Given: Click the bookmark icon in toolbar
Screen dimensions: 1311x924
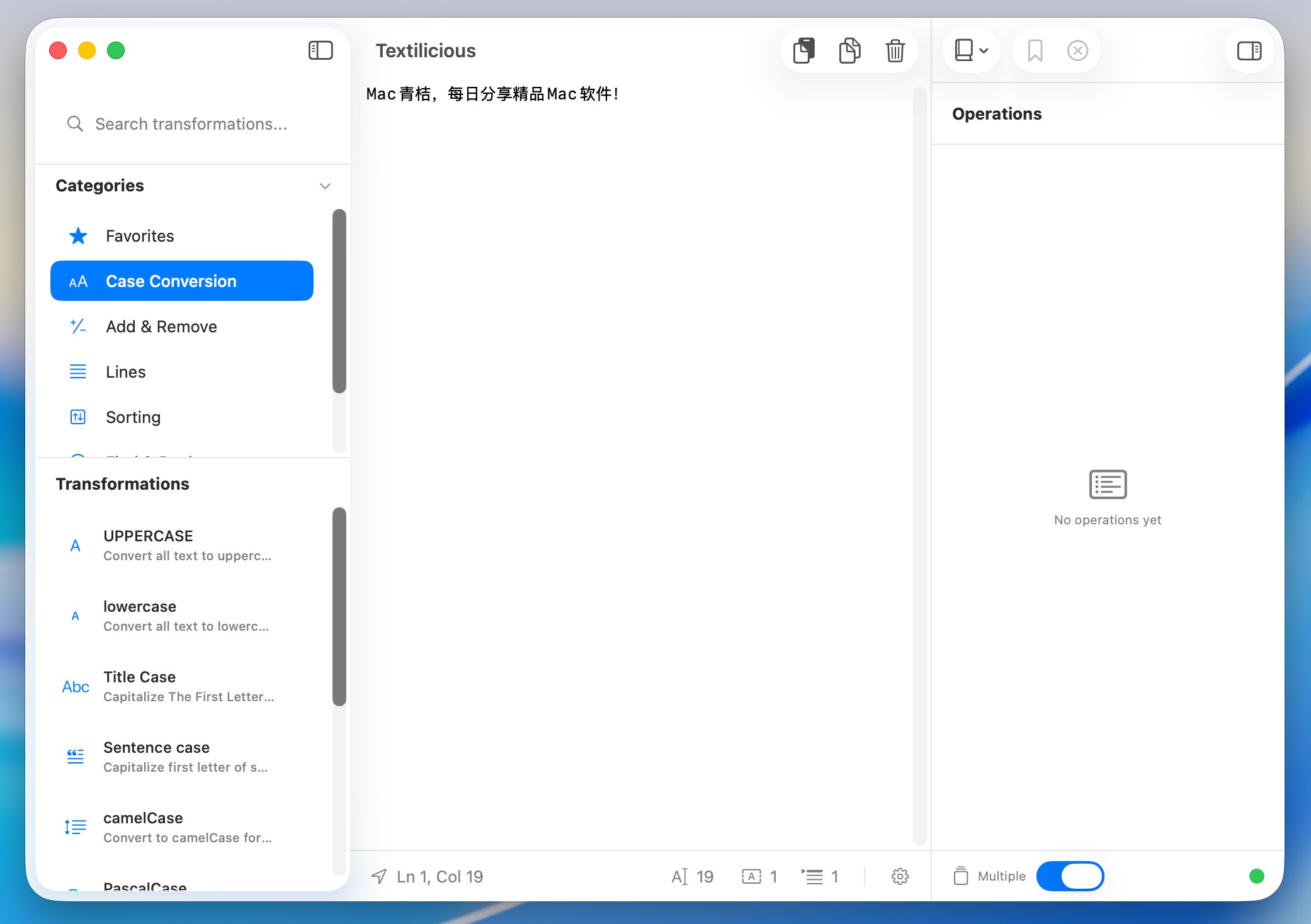Looking at the screenshot, I should pyautogui.click(x=1035, y=51).
